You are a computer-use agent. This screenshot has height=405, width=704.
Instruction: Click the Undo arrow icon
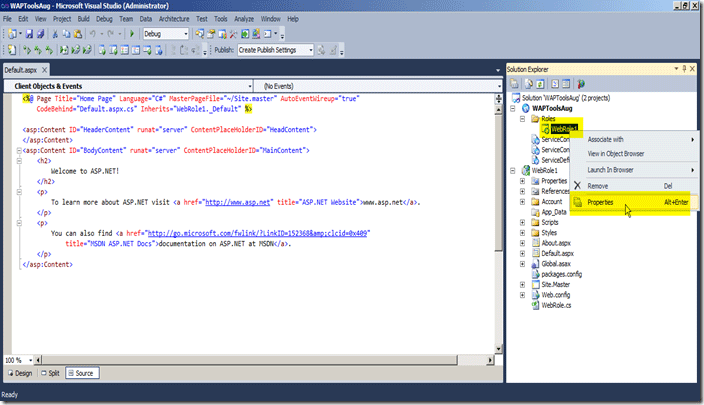coord(92,34)
